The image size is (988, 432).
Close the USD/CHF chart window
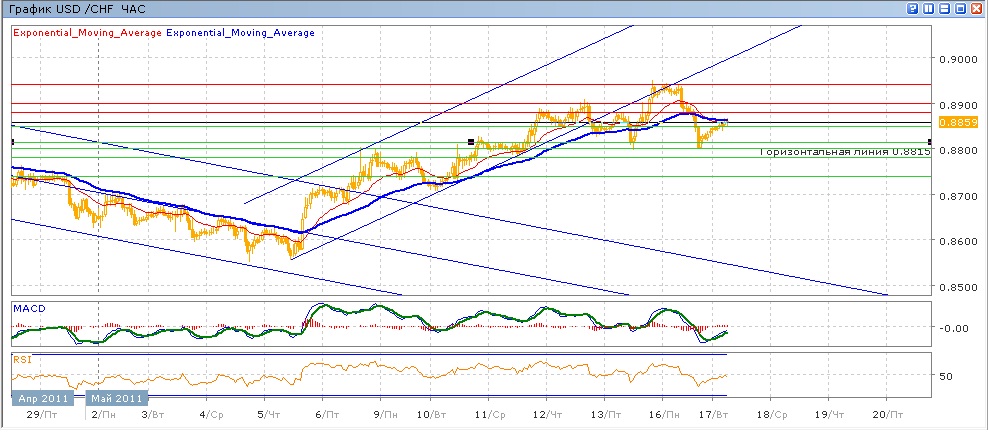tap(977, 8)
